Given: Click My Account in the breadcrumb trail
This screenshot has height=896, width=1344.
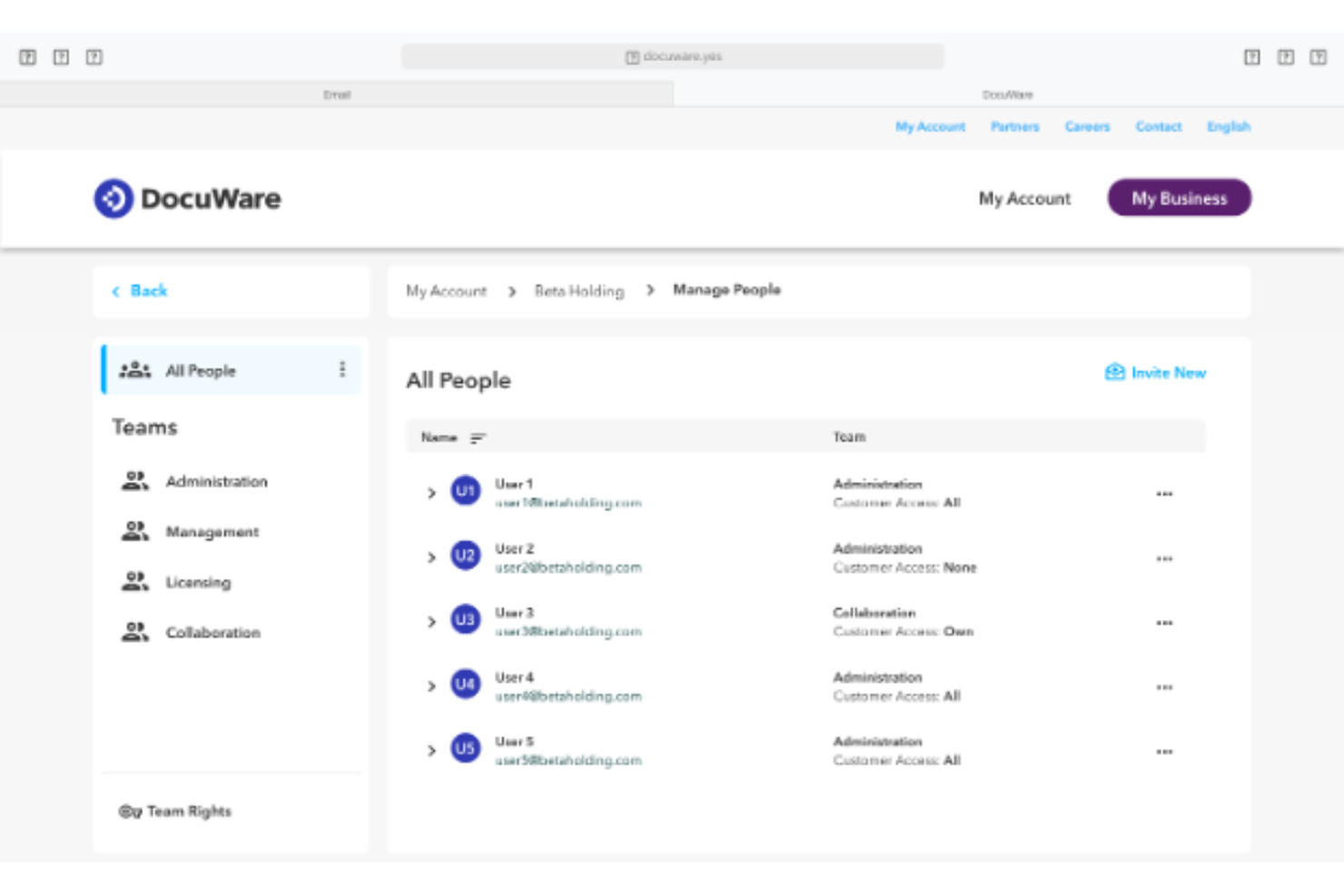Looking at the screenshot, I should (x=446, y=291).
